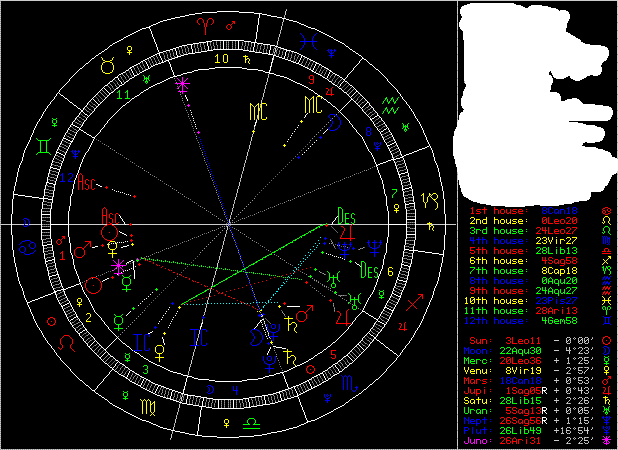Click the green Aquarius waves on the outer ring
This screenshot has width=618, height=450.
tap(394, 104)
